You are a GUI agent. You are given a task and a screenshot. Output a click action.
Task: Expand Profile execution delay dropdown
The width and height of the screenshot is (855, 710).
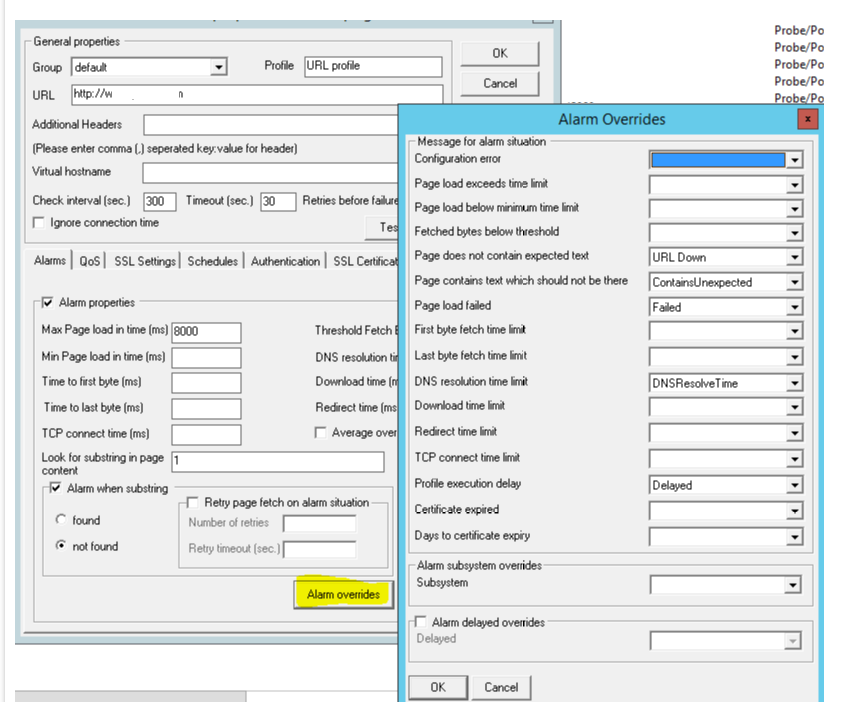(794, 486)
